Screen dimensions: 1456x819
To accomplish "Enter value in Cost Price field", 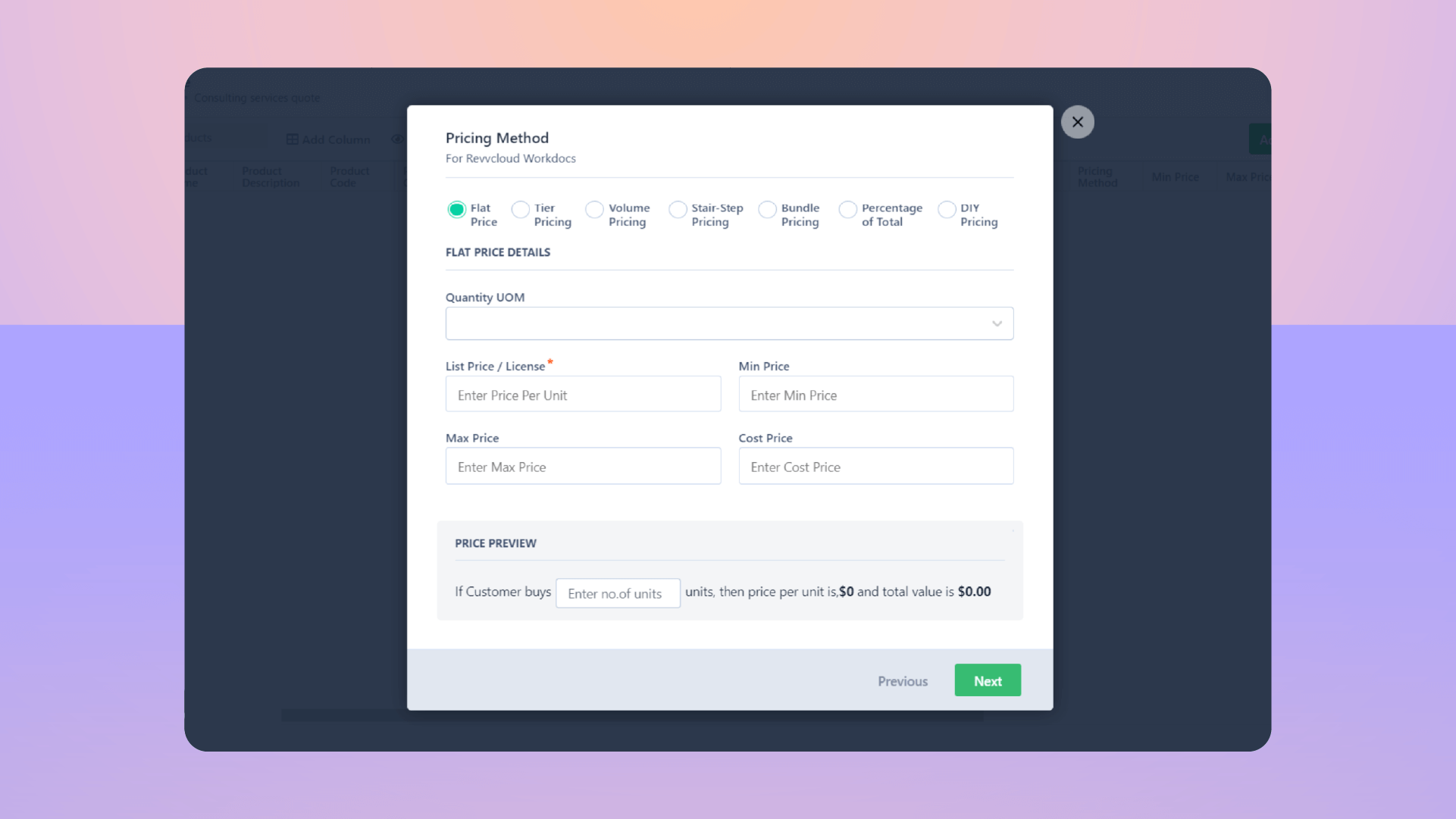I will [x=876, y=466].
